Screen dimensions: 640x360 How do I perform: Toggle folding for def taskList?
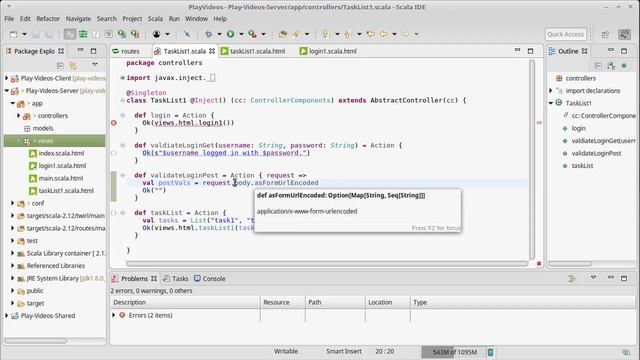click(122, 213)
